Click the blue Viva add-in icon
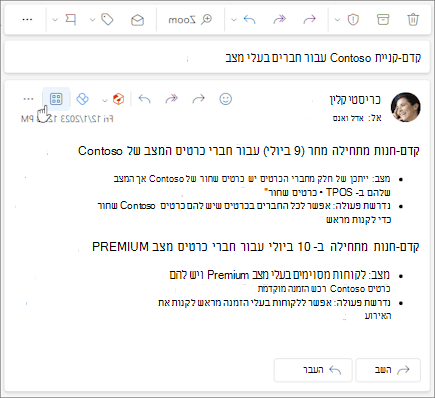Viewport: 435px width, 398px height. point(82,99)
